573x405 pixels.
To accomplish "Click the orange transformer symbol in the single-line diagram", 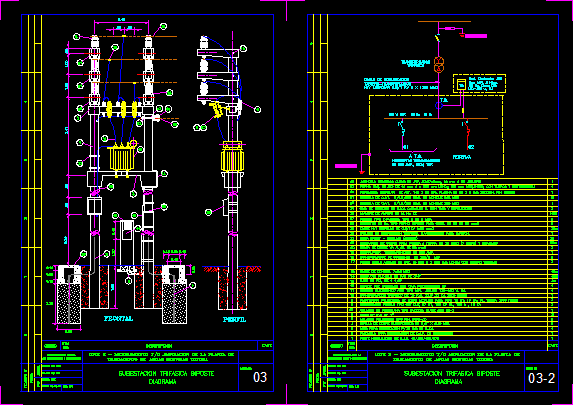I will [x=439, y=65].
